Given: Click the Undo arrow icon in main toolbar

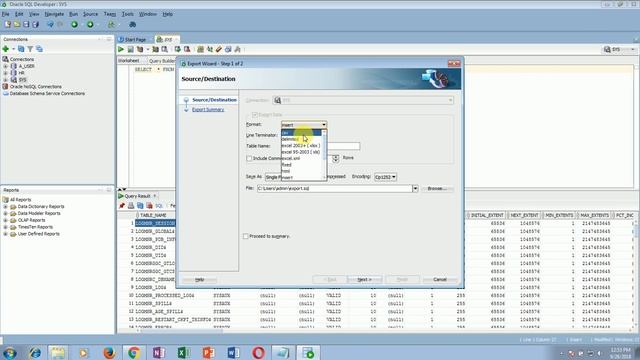Looking at the screenshot, I should coord(50,24).
